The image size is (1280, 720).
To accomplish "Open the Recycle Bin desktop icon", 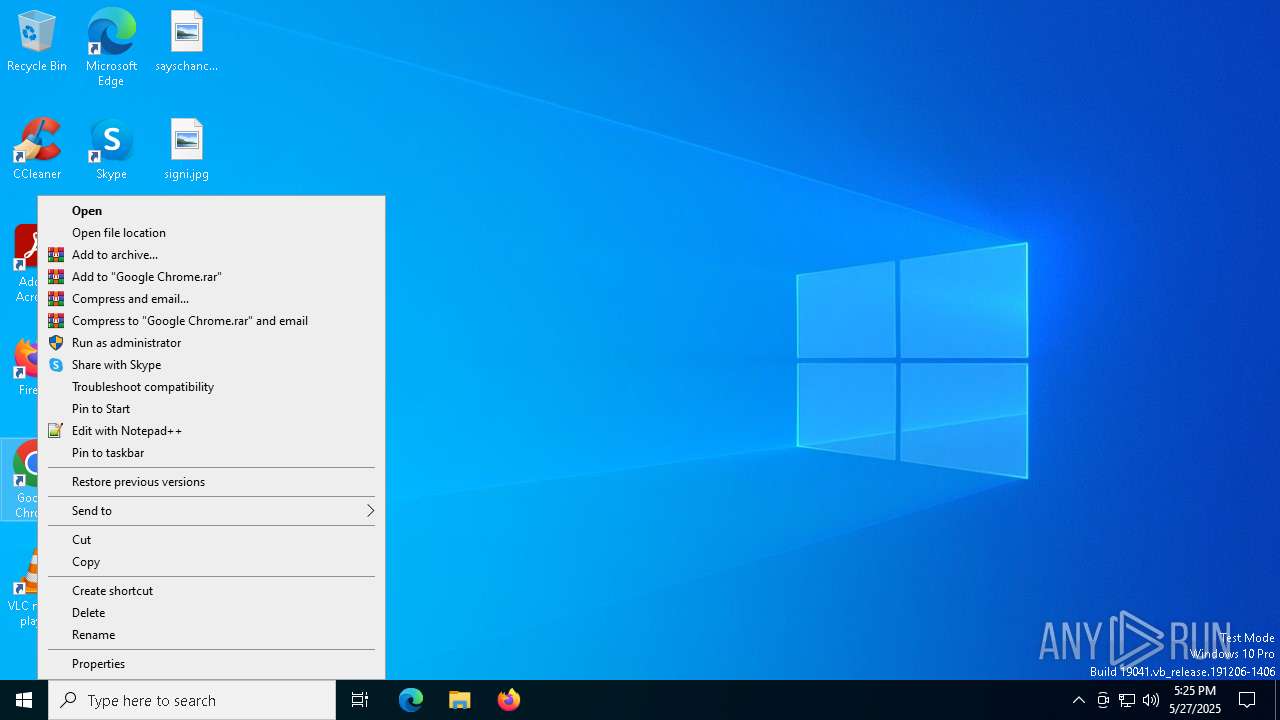I will point(37,41).
